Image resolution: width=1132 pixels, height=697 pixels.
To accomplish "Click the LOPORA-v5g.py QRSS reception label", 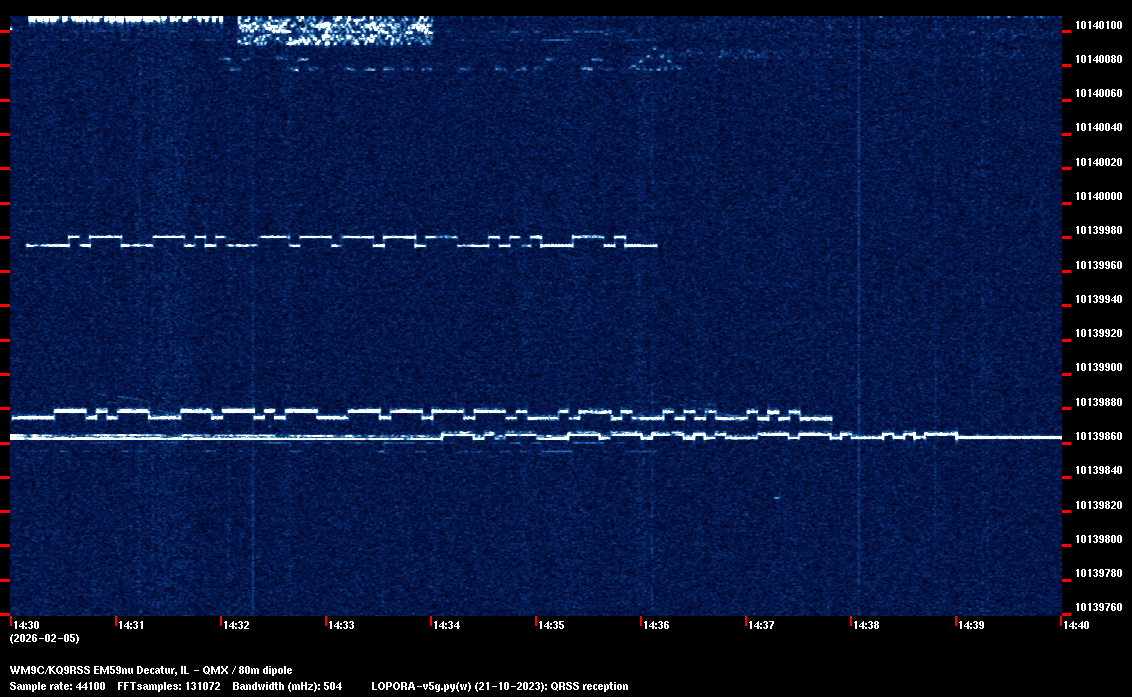I will click(x=499, y=686).
